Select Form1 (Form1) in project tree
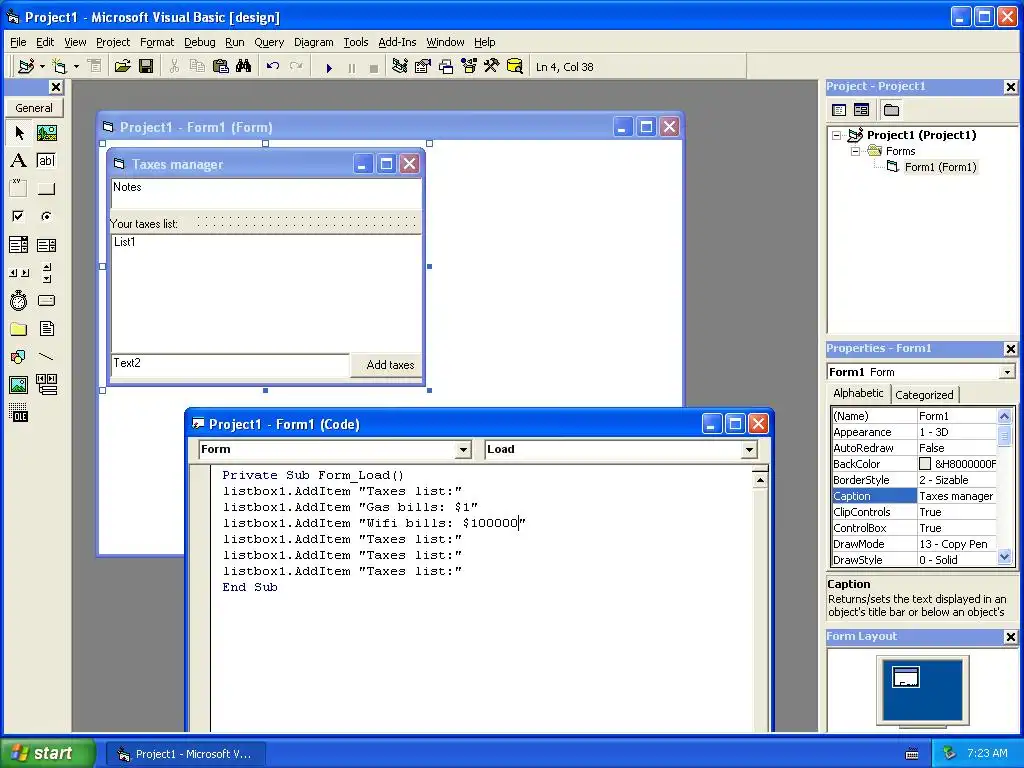Image resolution: width=1024 pixels, height=768 pixels. [x=940, y=167]
